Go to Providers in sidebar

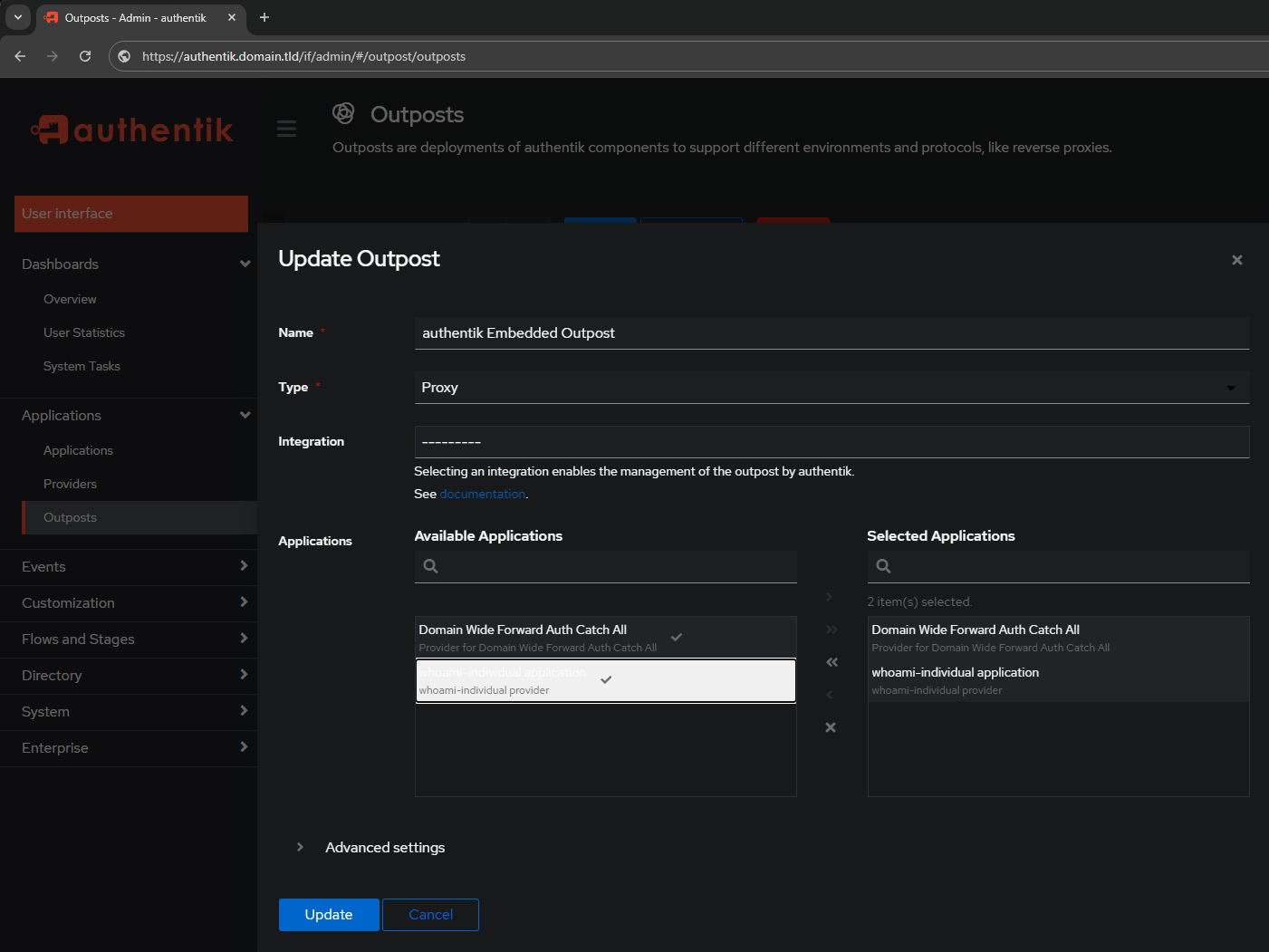tap(70, 484)
